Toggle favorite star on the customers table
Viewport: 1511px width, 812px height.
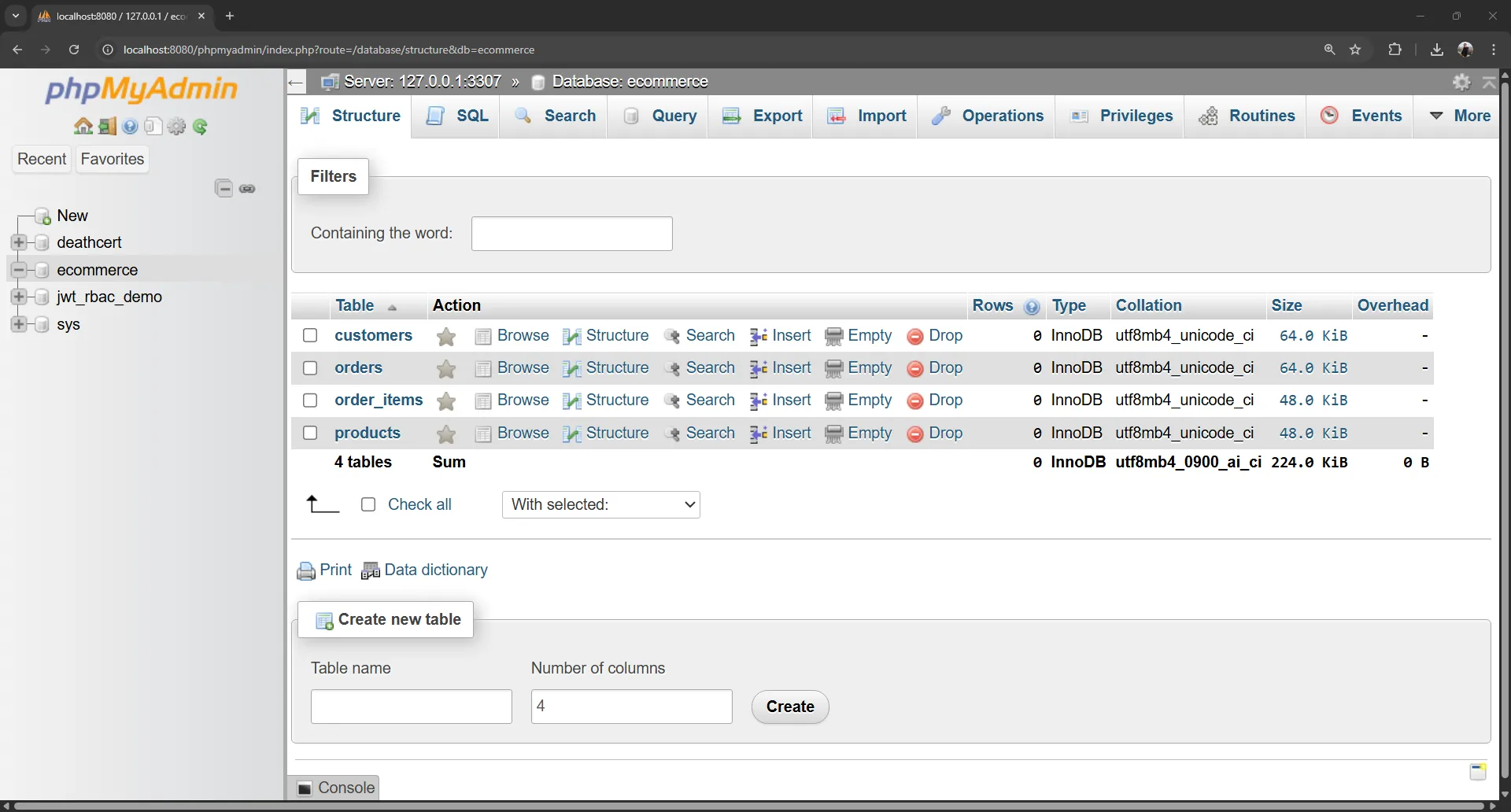click(x=445, y=335)
